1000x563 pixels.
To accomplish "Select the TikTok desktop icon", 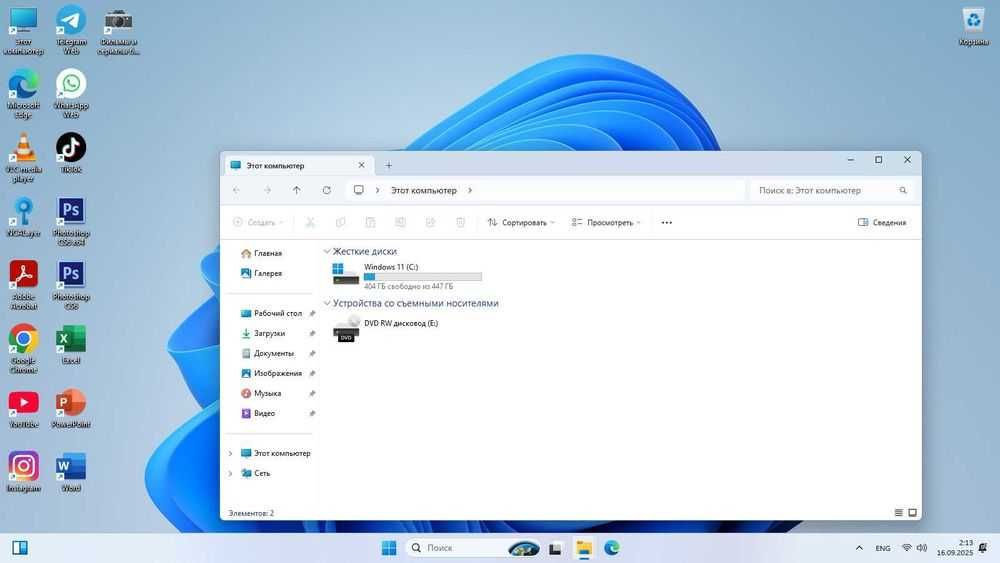I will (x=71, y=153).
